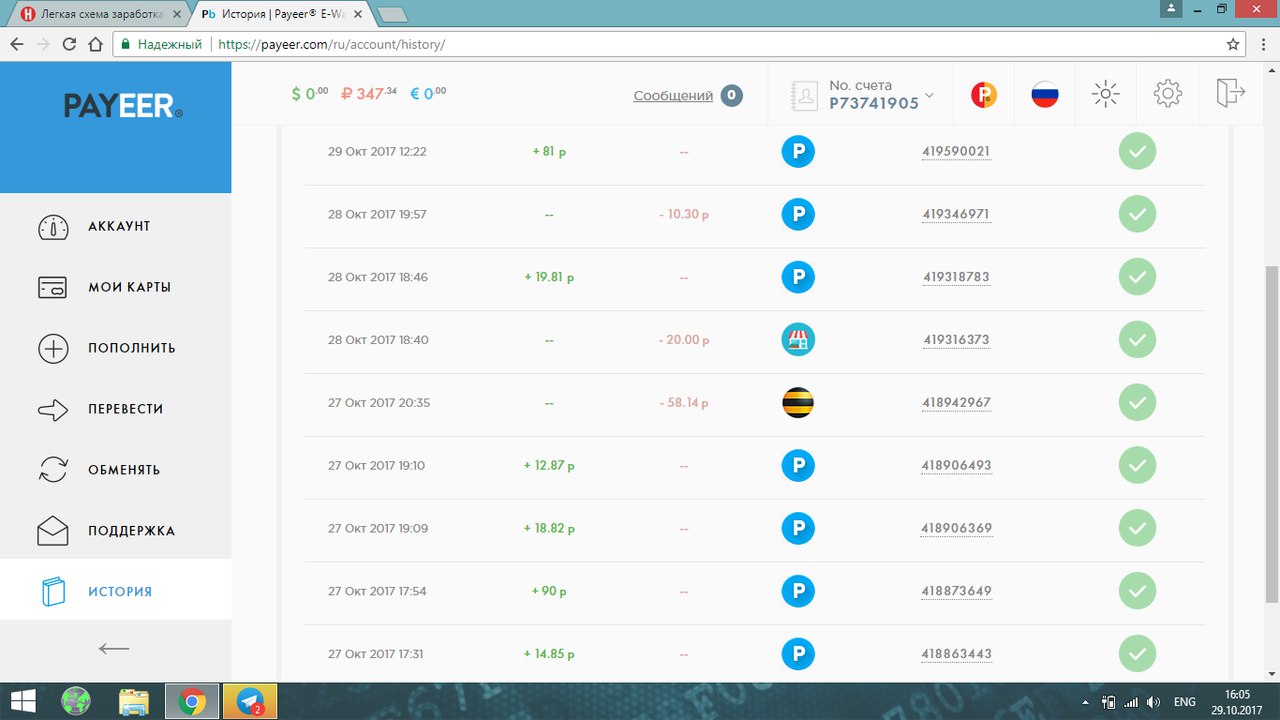Click the Beeline striped payment icon
The image size is (1280, 720).
pyautogui.click(x=797, y=403)
